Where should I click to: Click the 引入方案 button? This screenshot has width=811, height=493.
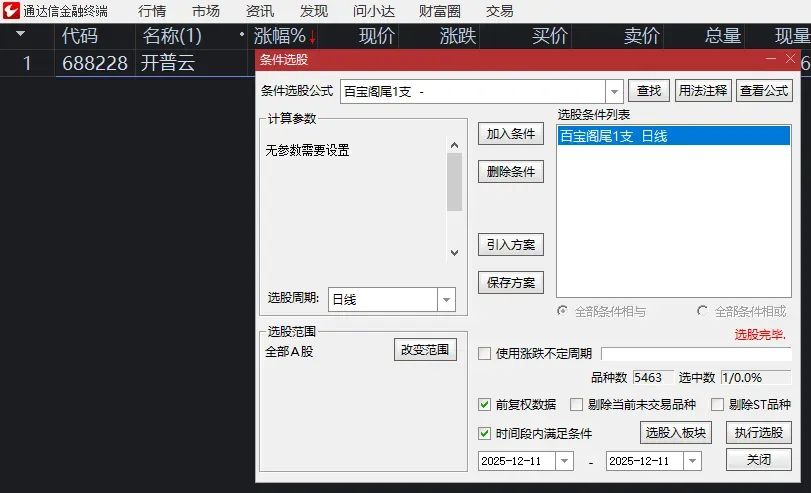coord(510,244)
